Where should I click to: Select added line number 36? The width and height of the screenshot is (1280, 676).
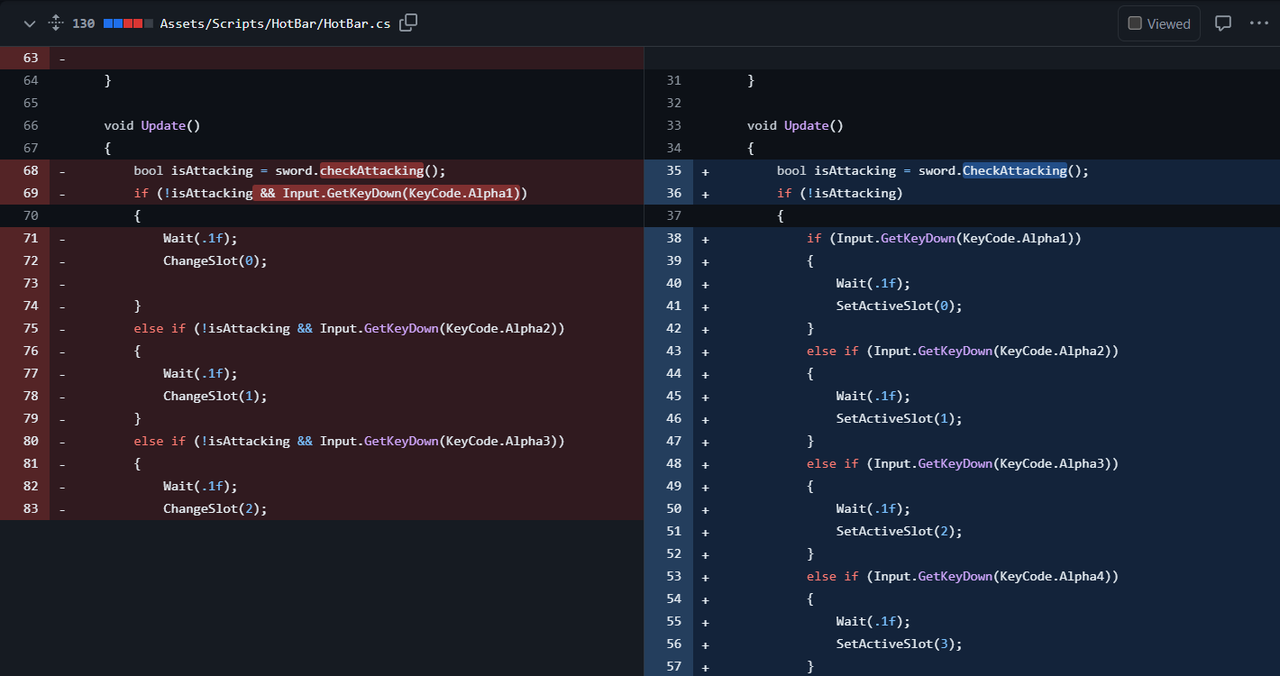(673, 193)
